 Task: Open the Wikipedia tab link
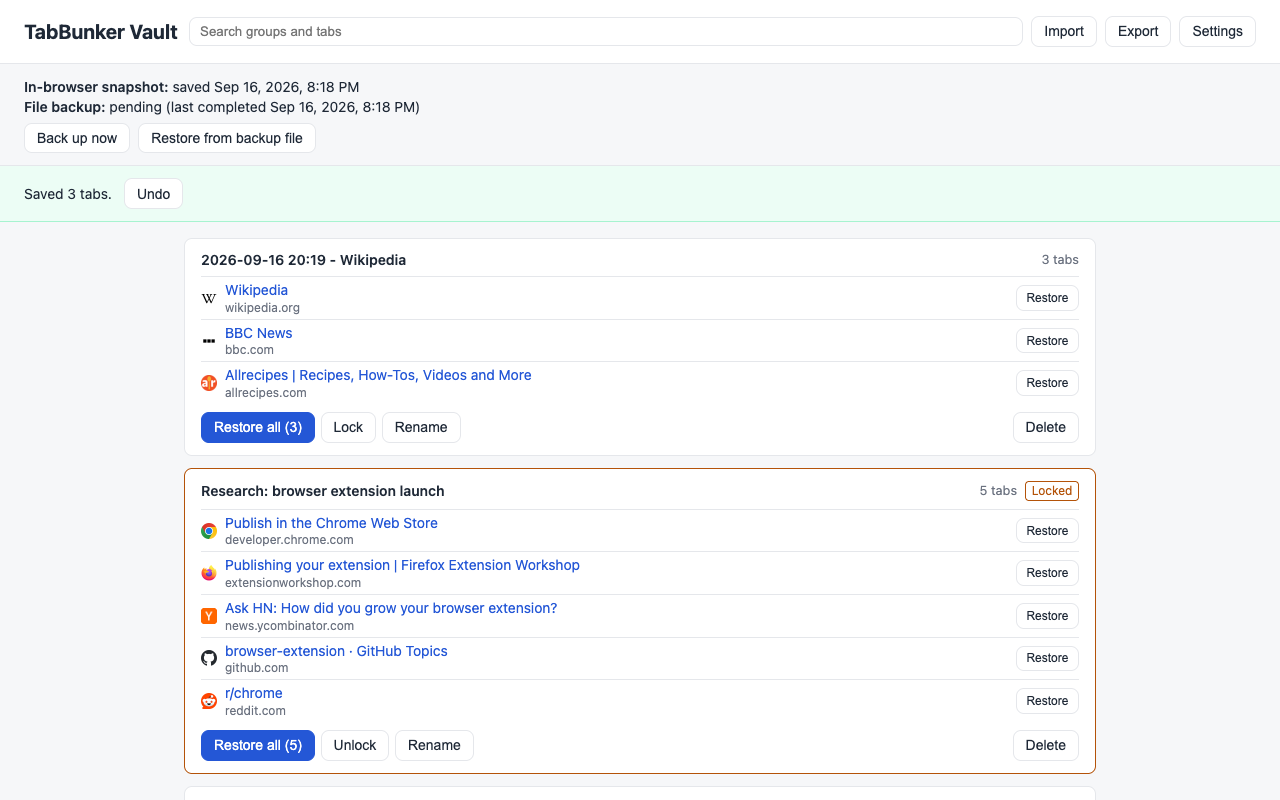256,290
